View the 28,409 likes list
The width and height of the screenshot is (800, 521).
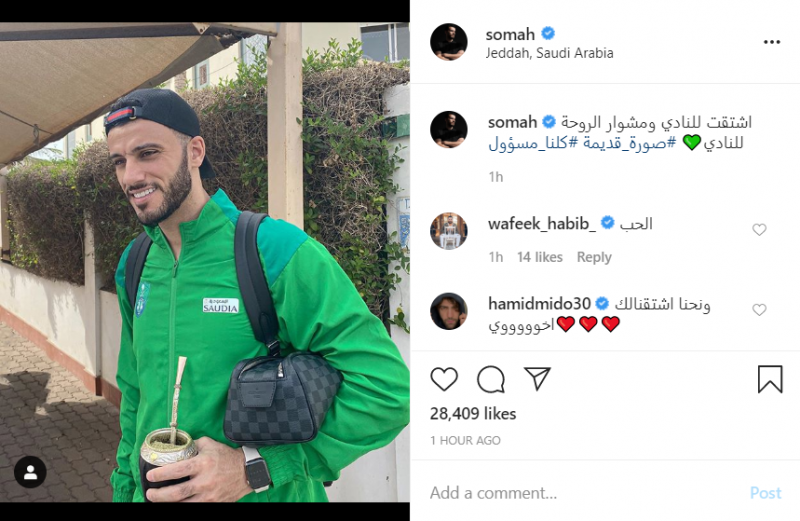pos(473,414)
